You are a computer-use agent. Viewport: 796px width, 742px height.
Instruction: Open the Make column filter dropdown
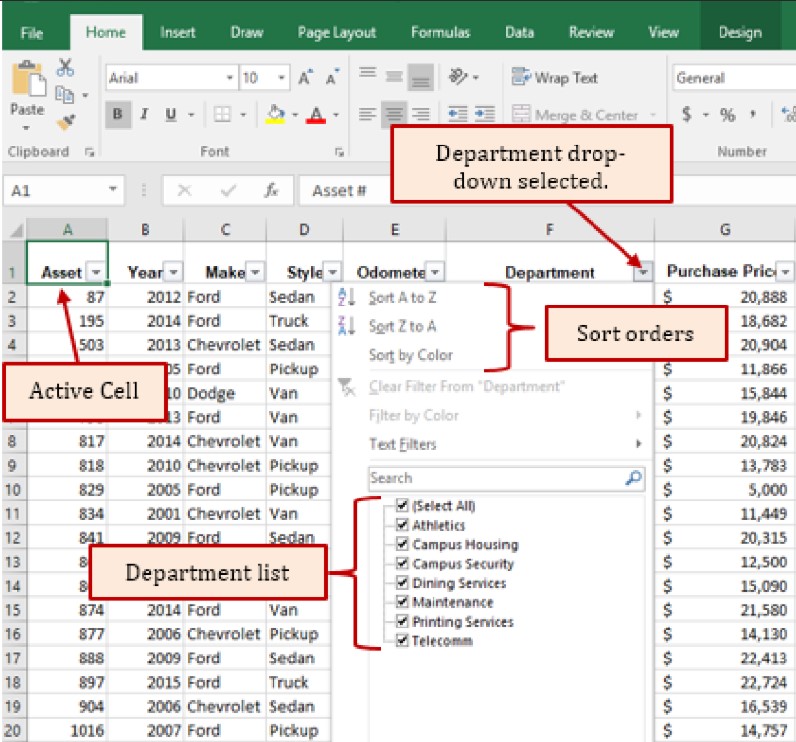click(255, 272)
